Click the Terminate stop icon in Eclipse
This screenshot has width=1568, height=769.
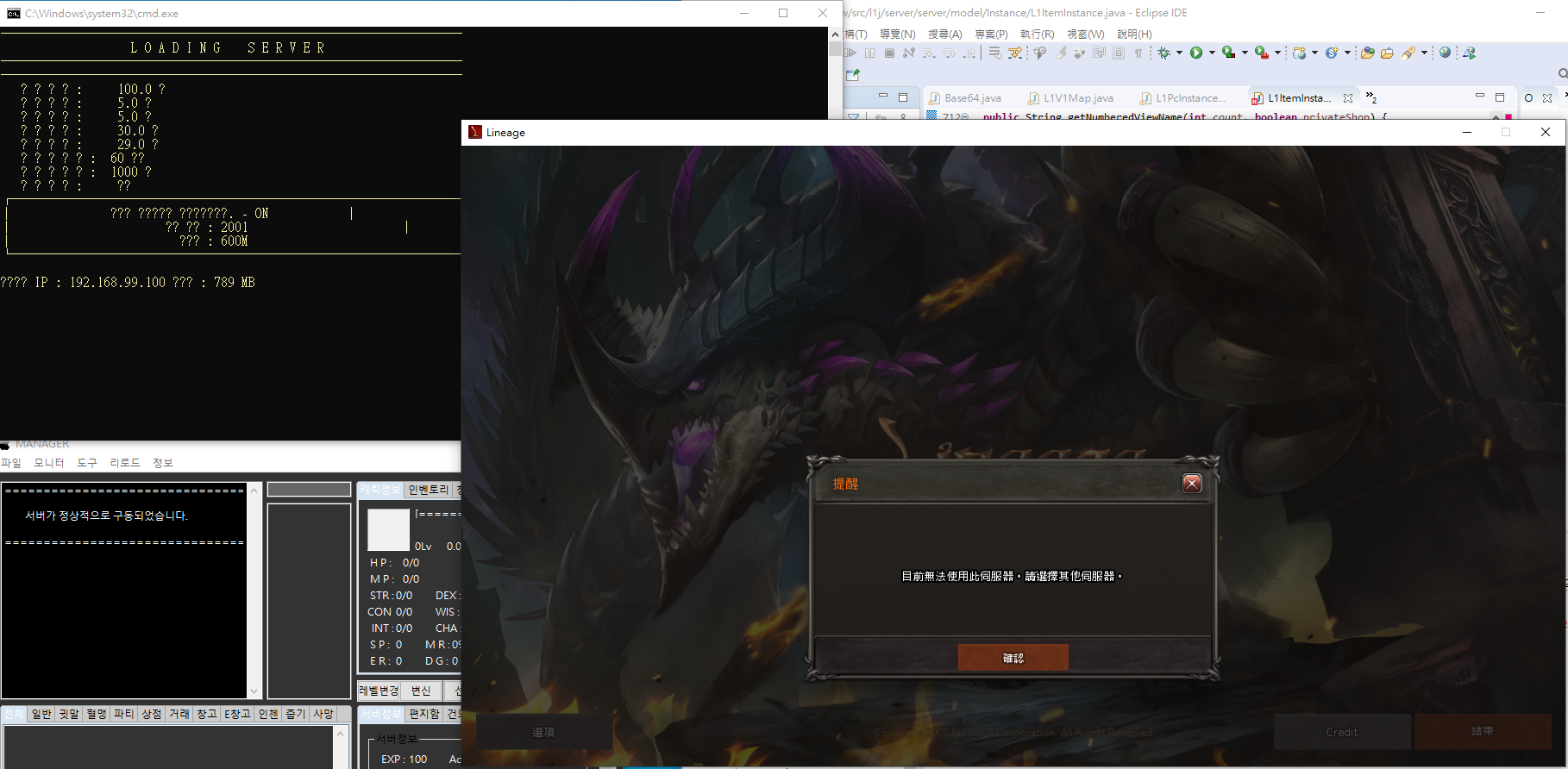[x=889, y=53]
